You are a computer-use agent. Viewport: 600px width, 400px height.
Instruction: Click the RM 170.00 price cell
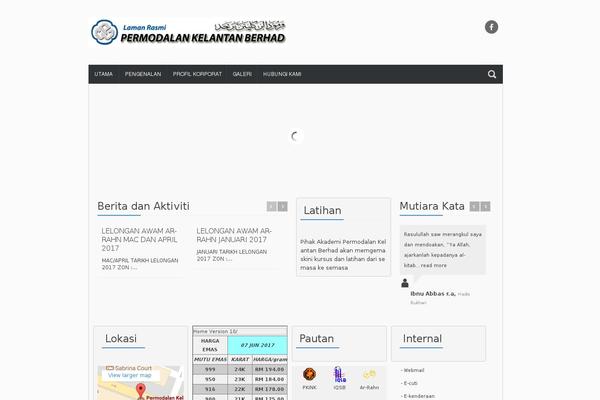tap(270, 389)
